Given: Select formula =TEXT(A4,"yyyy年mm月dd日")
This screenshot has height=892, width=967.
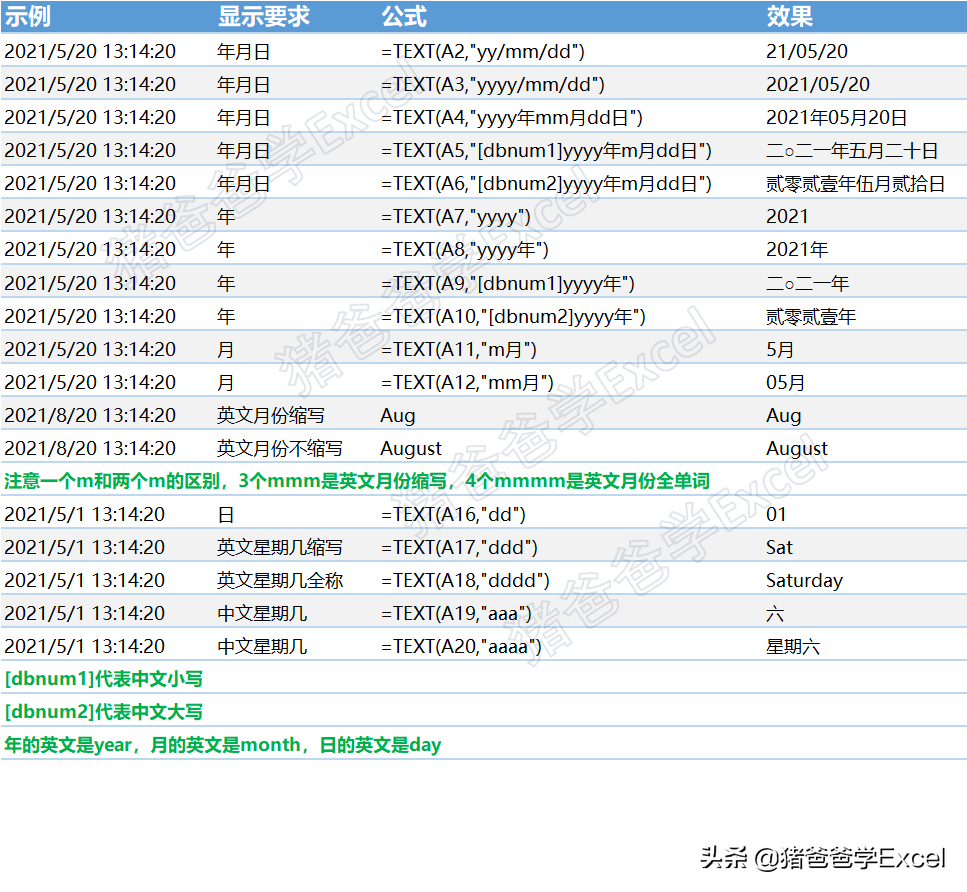Looking at the screenshot, I should (x=511, y=117).
